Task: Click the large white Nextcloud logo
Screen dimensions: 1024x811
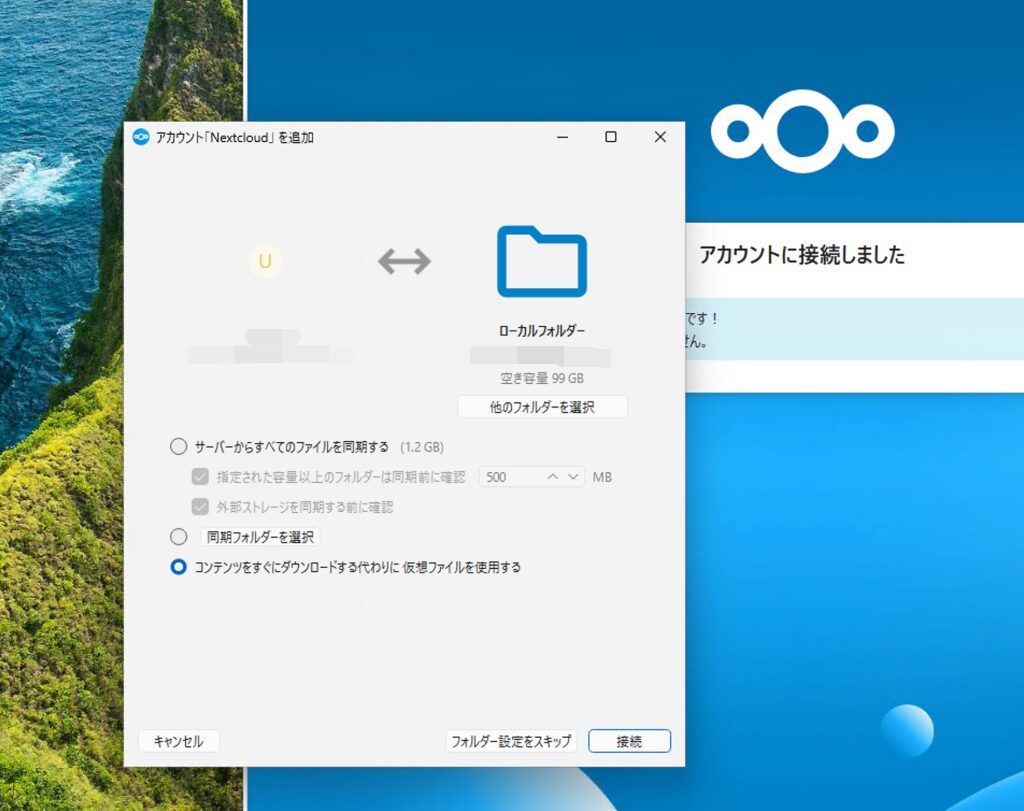Action: [802, 132]
